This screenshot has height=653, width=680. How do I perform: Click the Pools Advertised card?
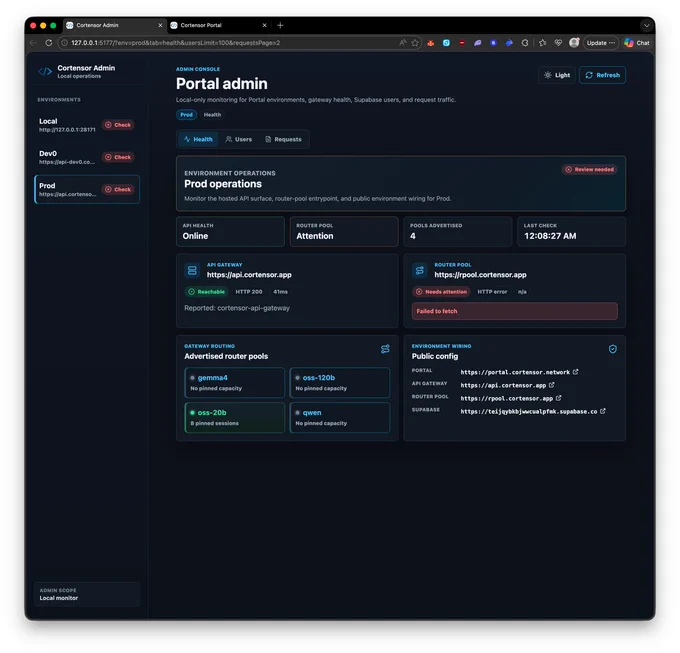(458, 232)
